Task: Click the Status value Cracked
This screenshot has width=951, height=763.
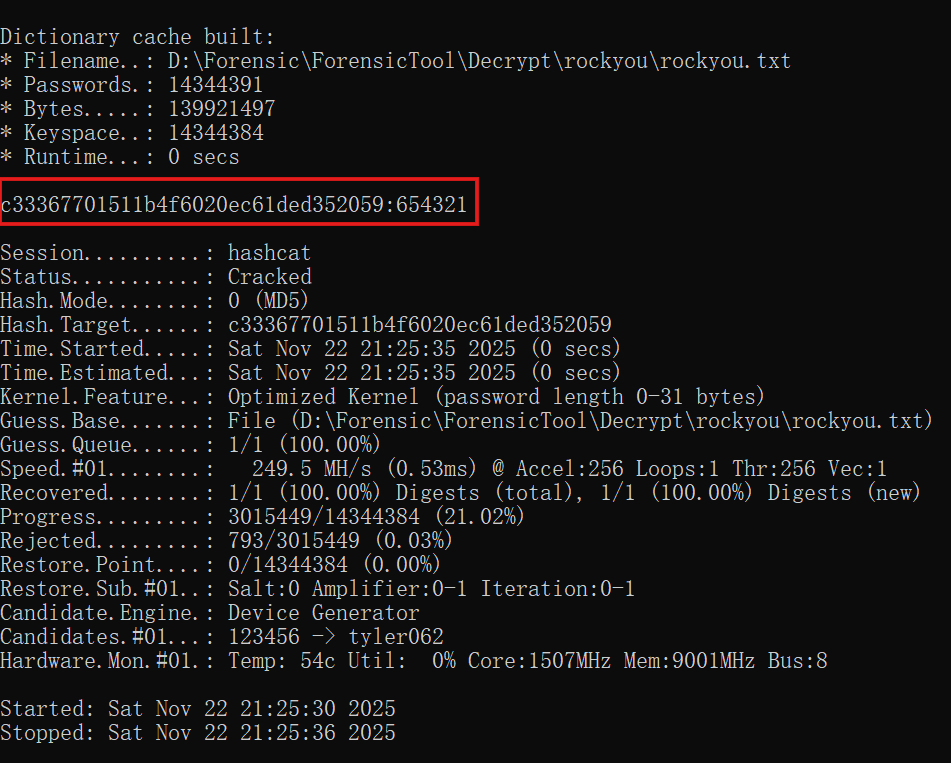Action: coord(269,277)
